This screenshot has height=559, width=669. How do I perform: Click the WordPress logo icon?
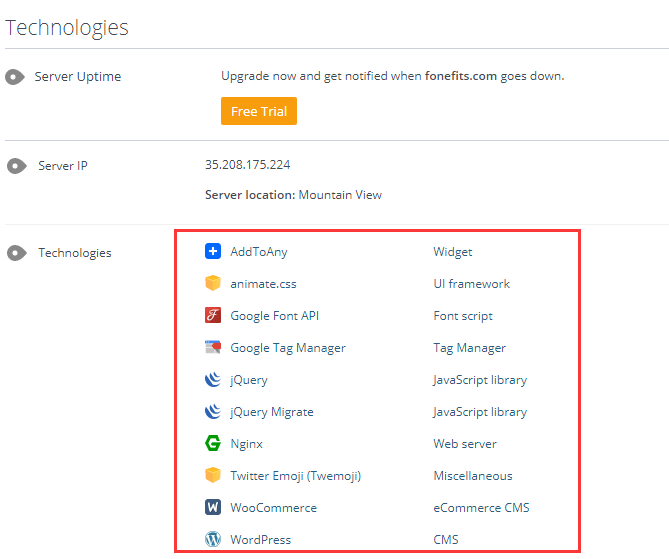212,540
